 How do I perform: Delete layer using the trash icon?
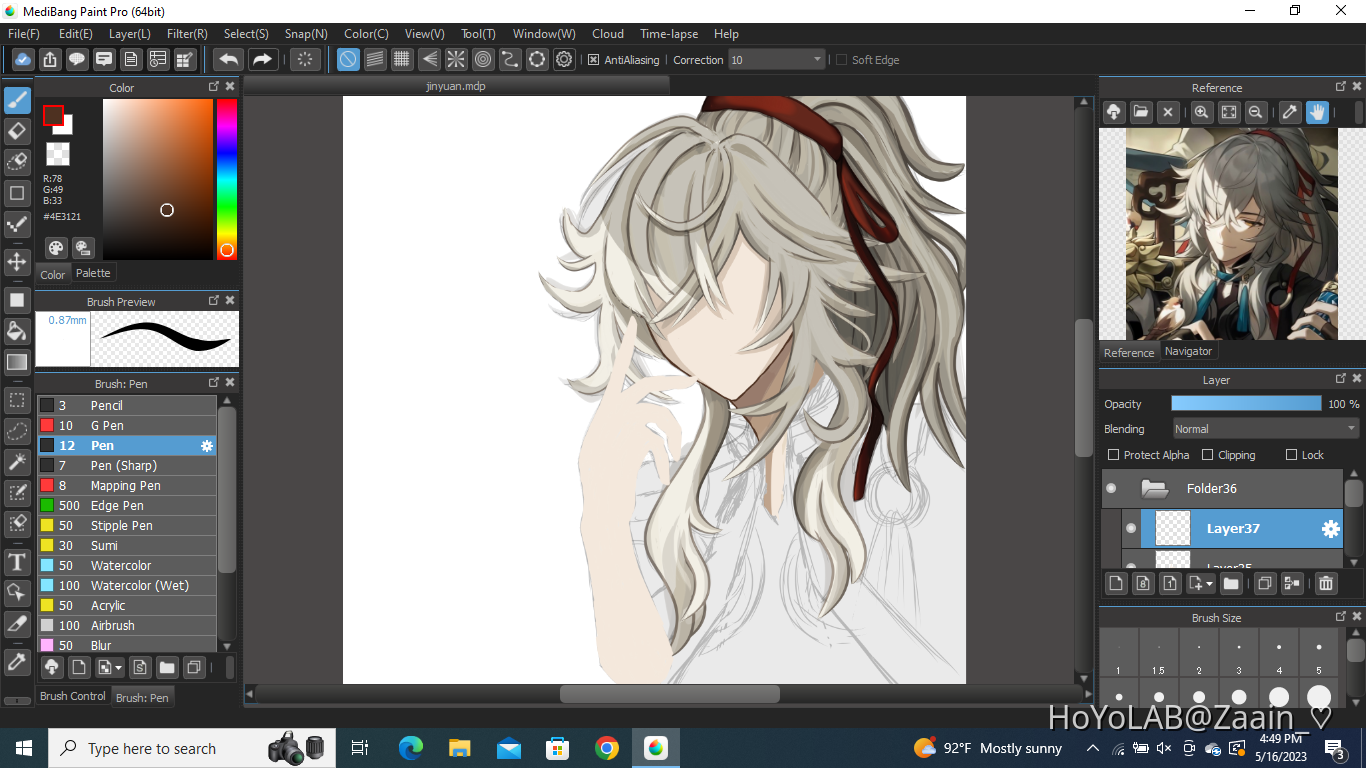(1325, 583)
